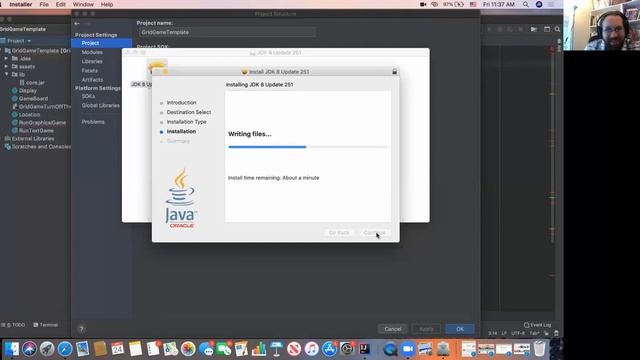Expand the .idea folder in project tree
The image size is (640, 360).
coord(6,58)
